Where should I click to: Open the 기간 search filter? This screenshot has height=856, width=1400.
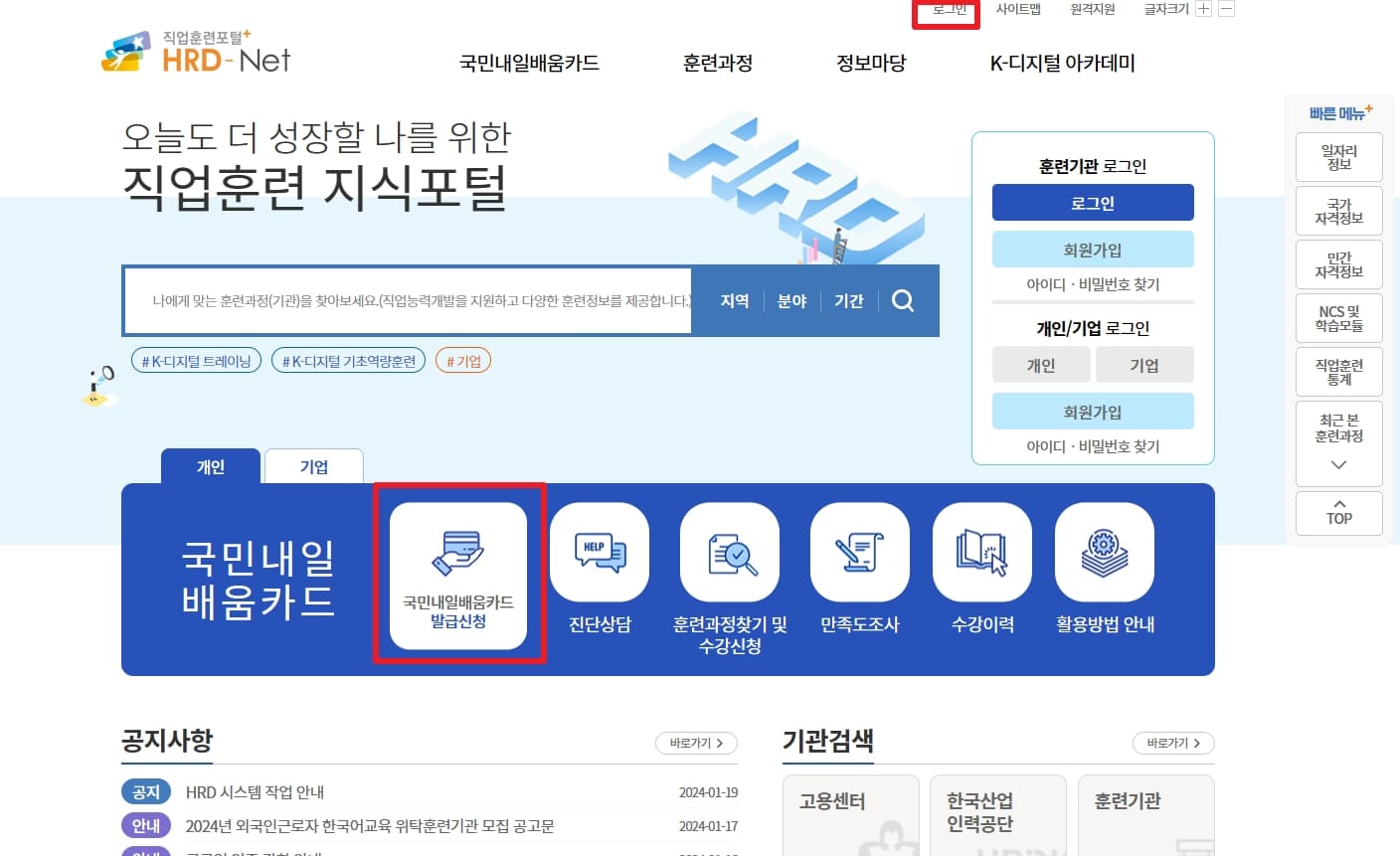[848, 300]
